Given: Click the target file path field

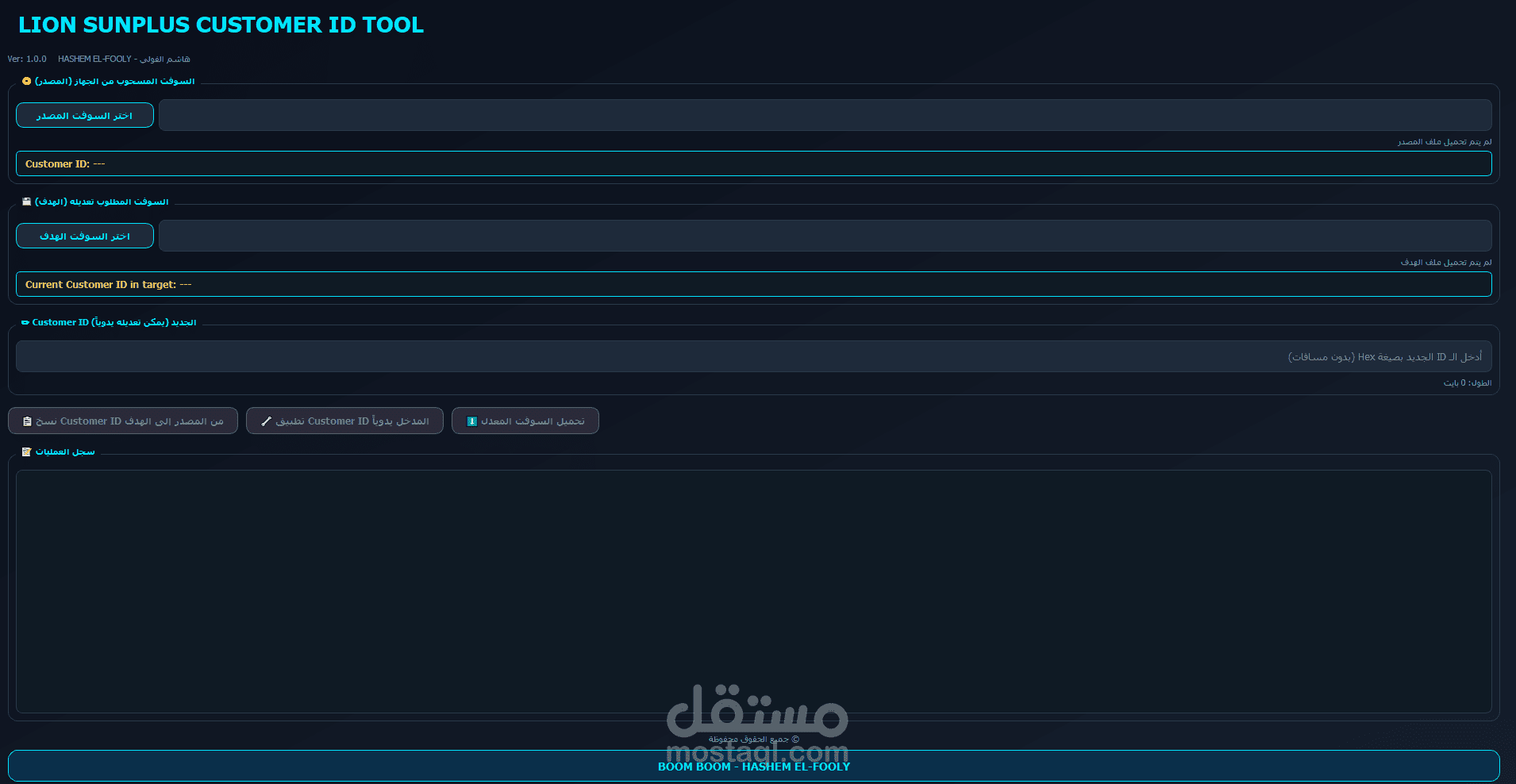Looking at the screenshot, I should pyautogui.click(x=825, y=236).
